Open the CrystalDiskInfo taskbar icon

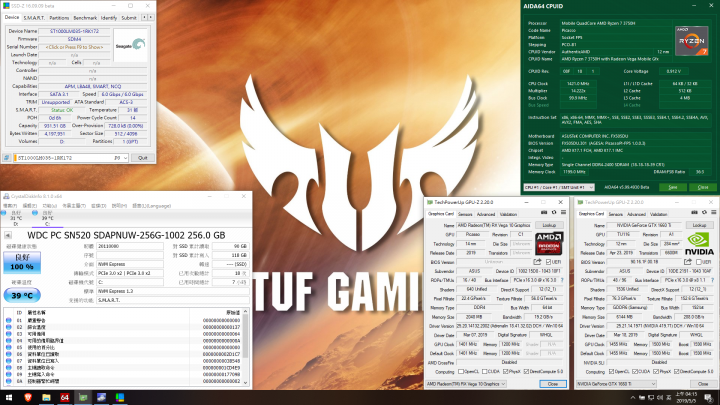pyautogui.click(x=101, y=398)
